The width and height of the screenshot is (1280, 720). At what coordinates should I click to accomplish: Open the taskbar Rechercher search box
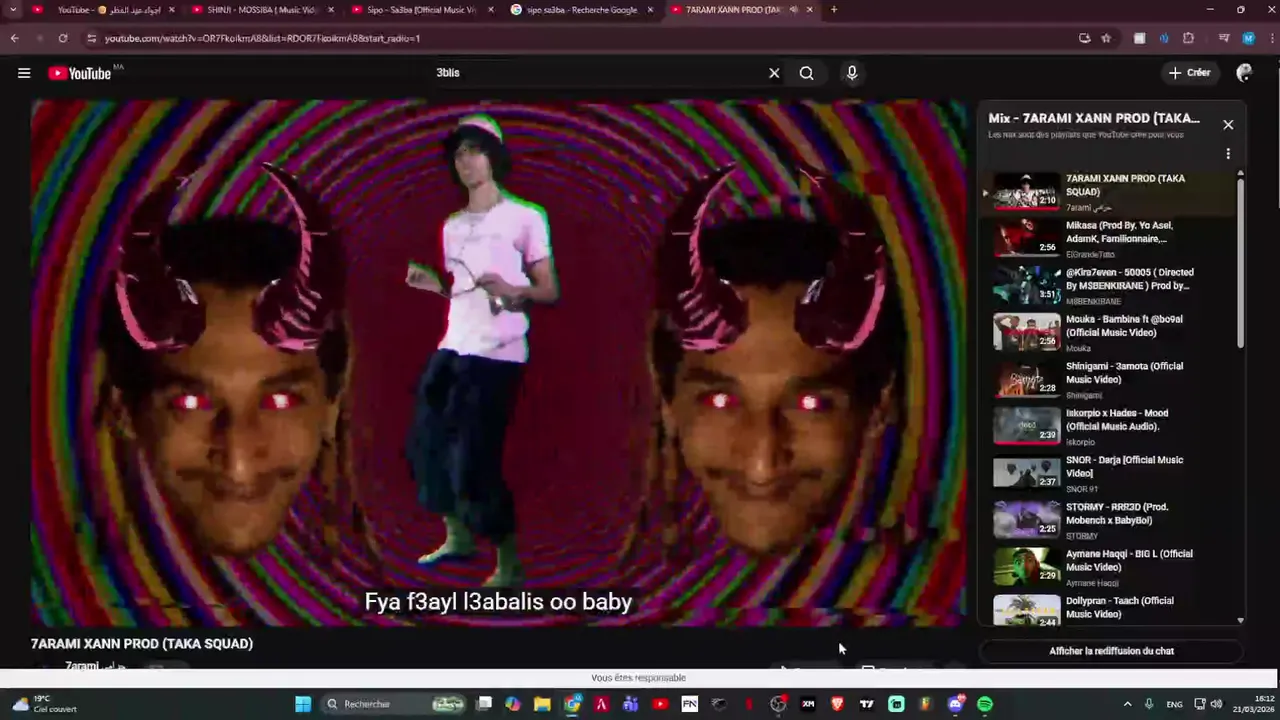(x=395, y=704)
